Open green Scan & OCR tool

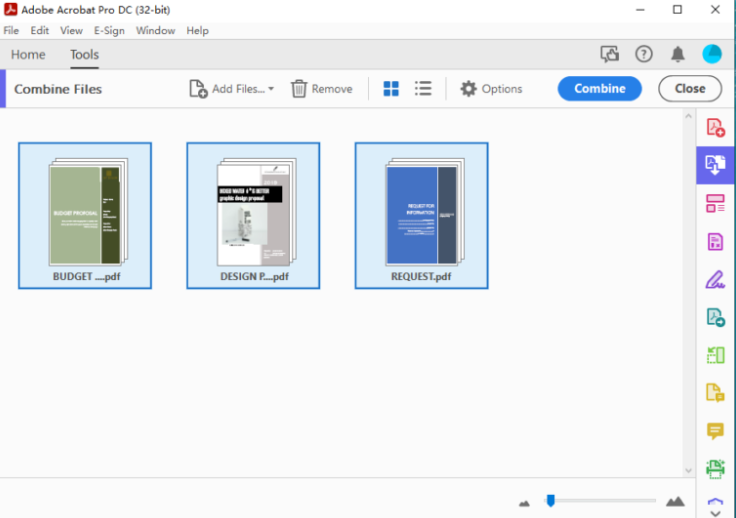tap(715, 469)
